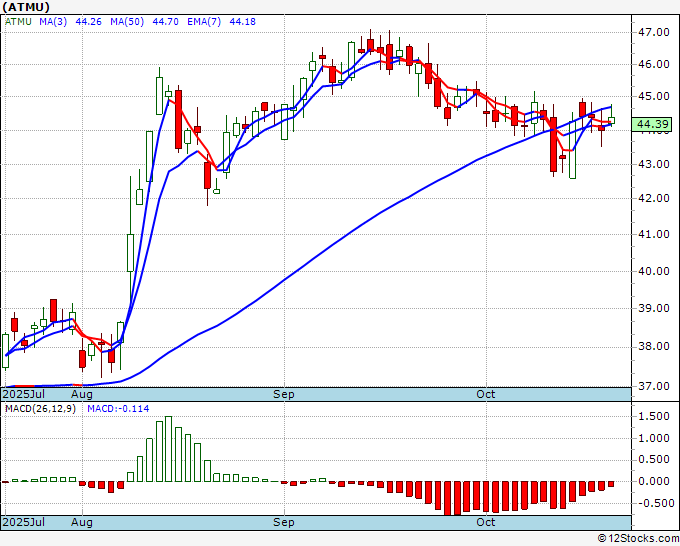Viewport: 680px width, 546px height.
Task: Click Sep on the price chart axis
Action: click(284, 394)
